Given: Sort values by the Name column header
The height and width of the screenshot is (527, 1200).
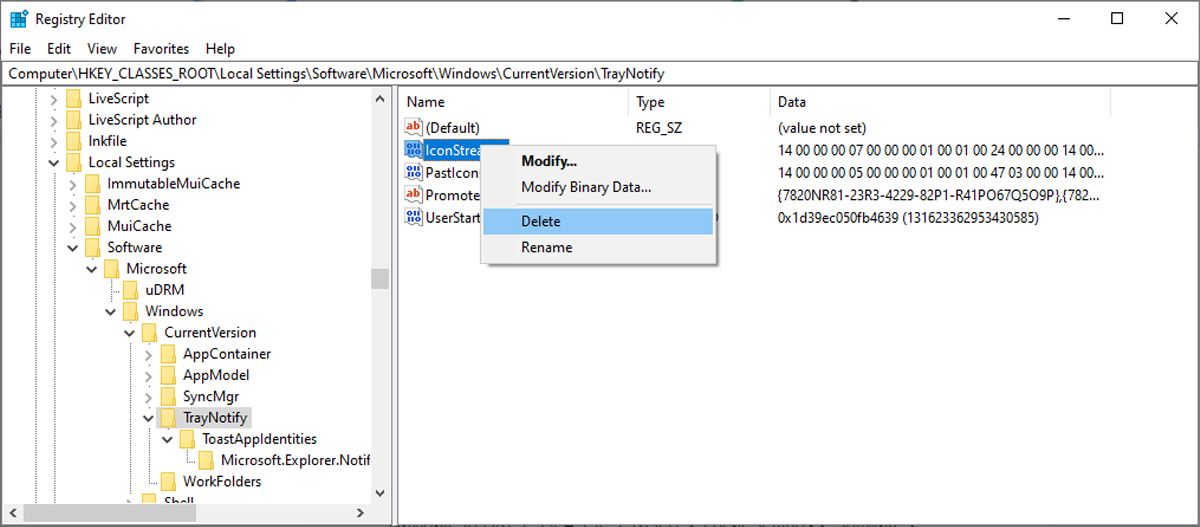Looking at the screenshot, I should pos(425,102).
